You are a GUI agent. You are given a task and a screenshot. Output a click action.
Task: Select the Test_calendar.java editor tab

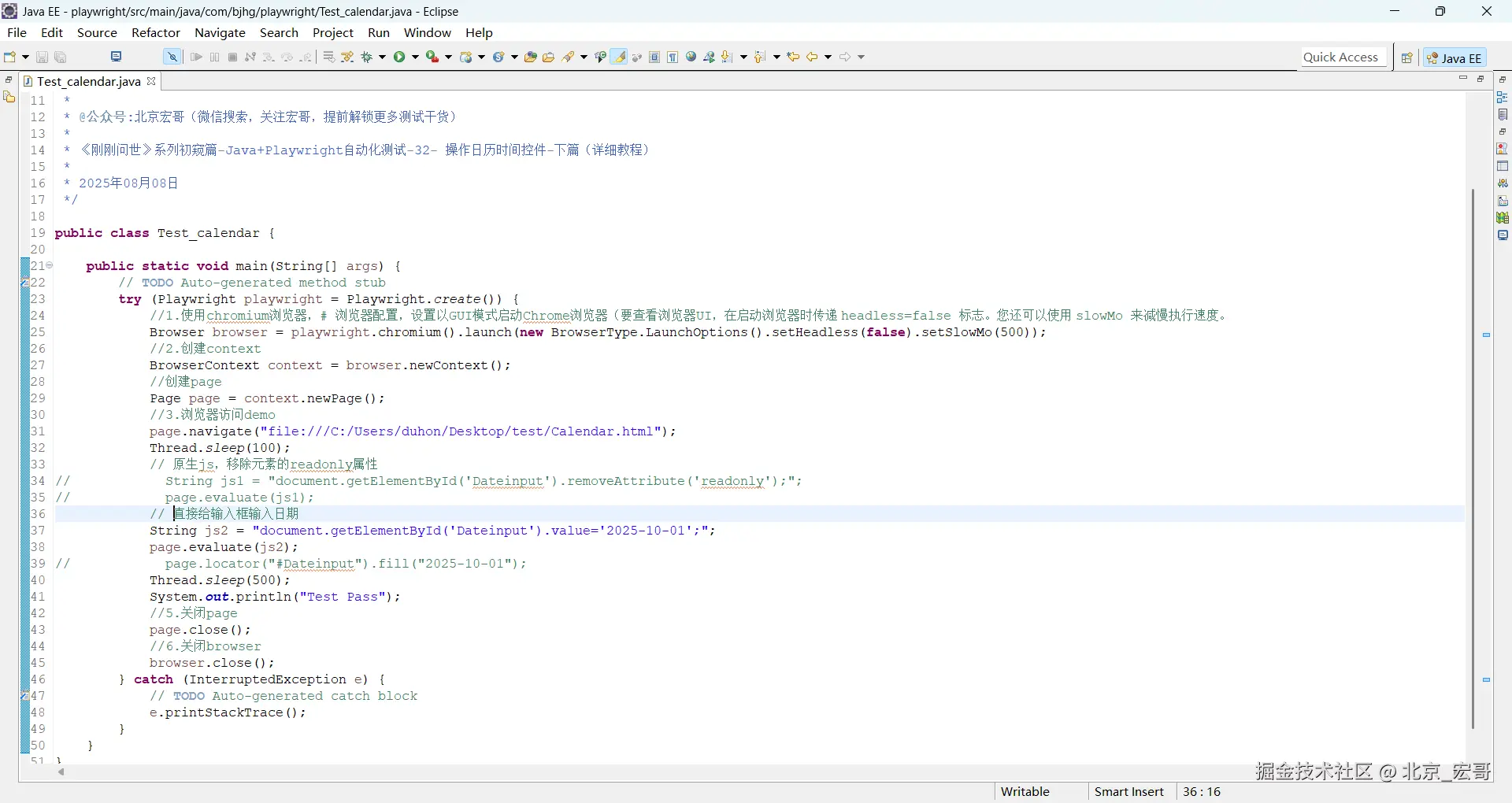[89, 81]
